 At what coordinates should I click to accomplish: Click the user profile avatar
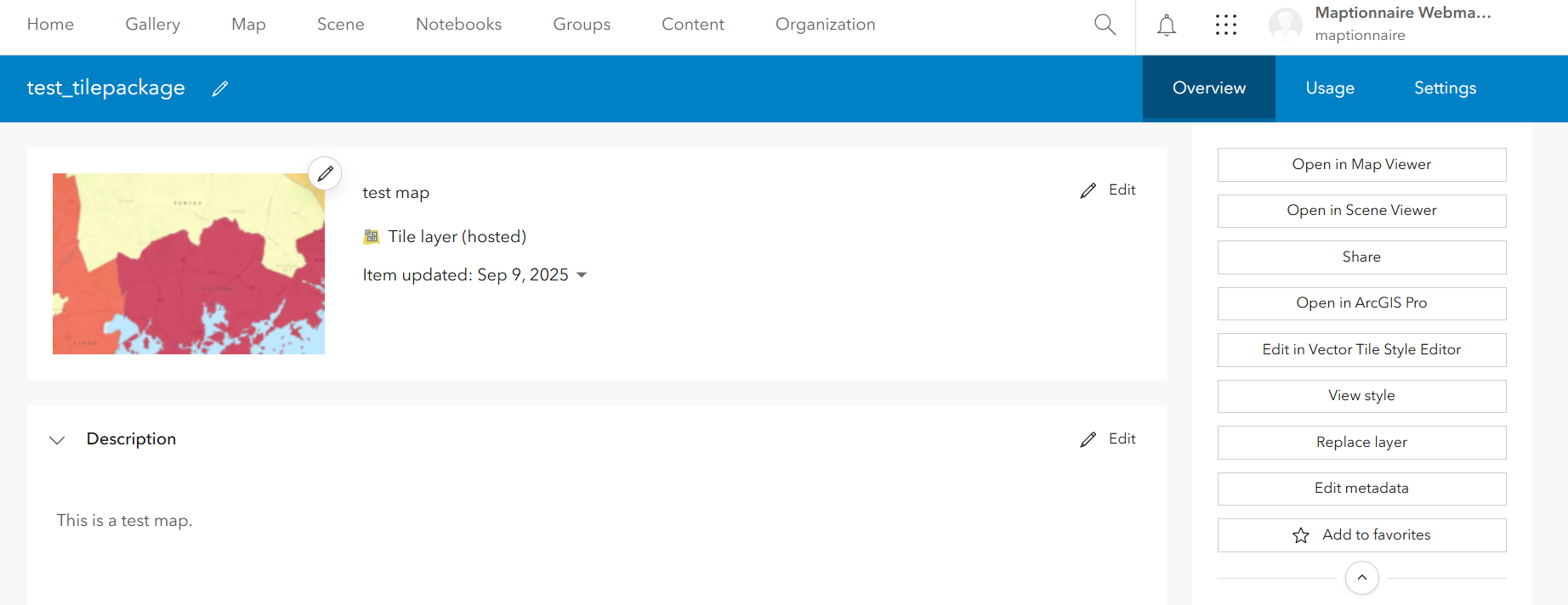(1285, 25)
